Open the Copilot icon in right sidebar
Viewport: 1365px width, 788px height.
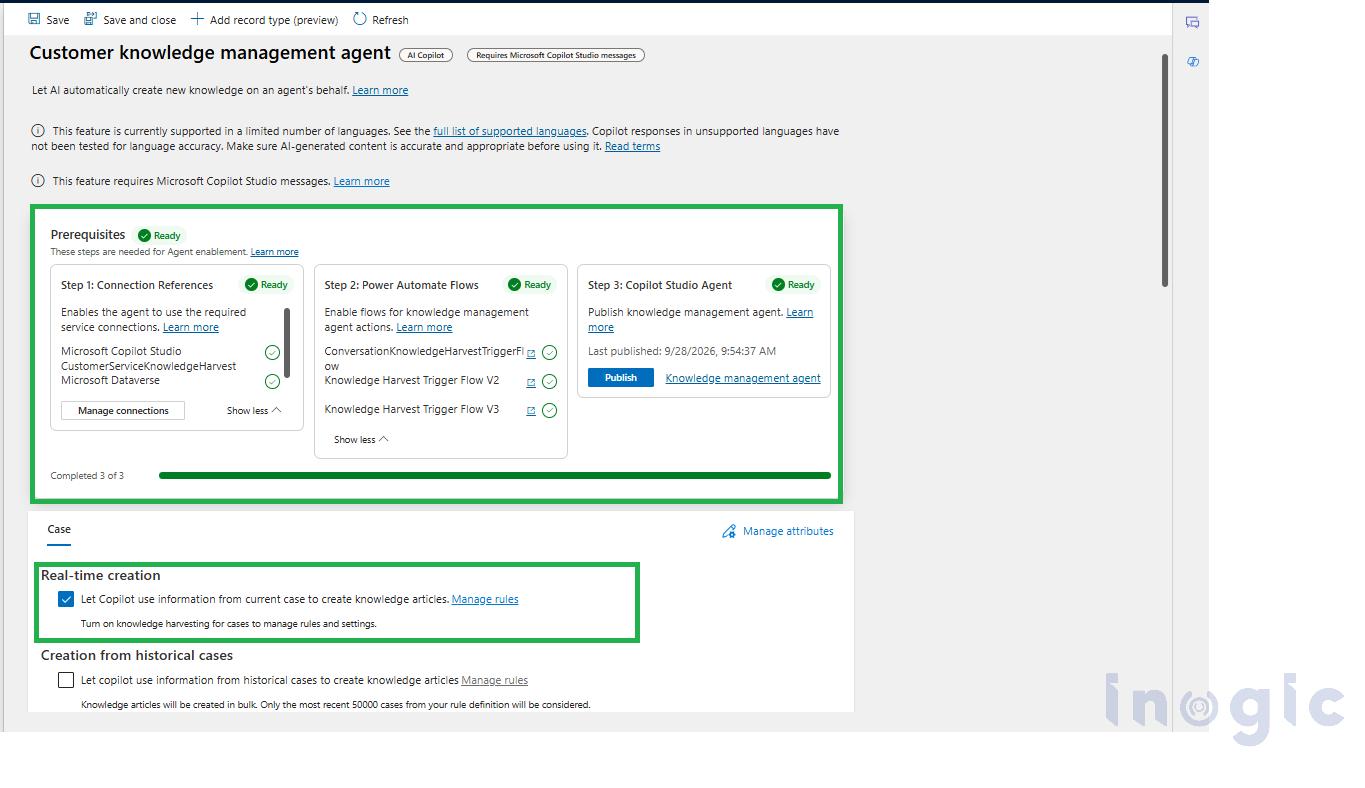1192,62
